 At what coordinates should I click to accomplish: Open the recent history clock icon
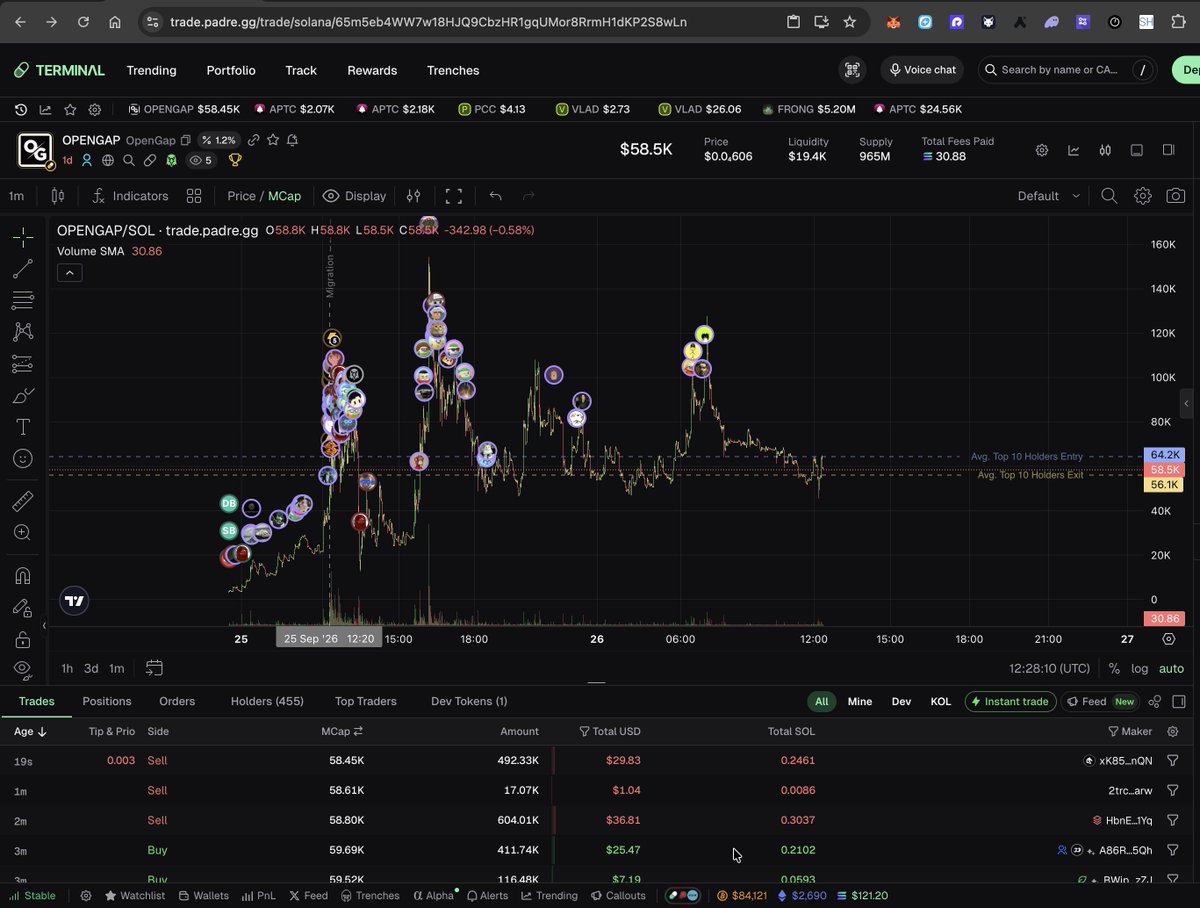click(x=21, y=109)
